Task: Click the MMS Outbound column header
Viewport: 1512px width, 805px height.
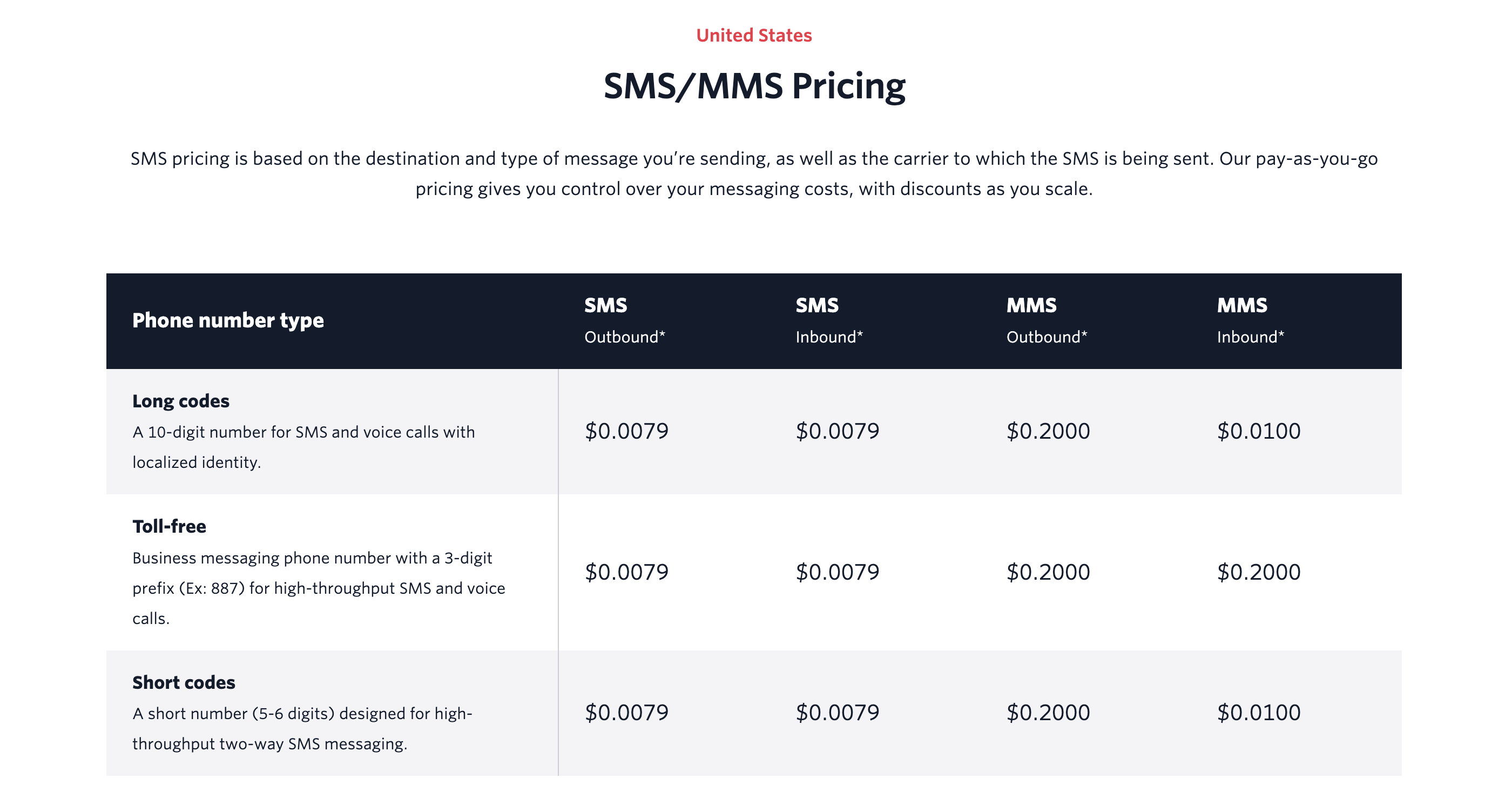Action: [1047, 320]
